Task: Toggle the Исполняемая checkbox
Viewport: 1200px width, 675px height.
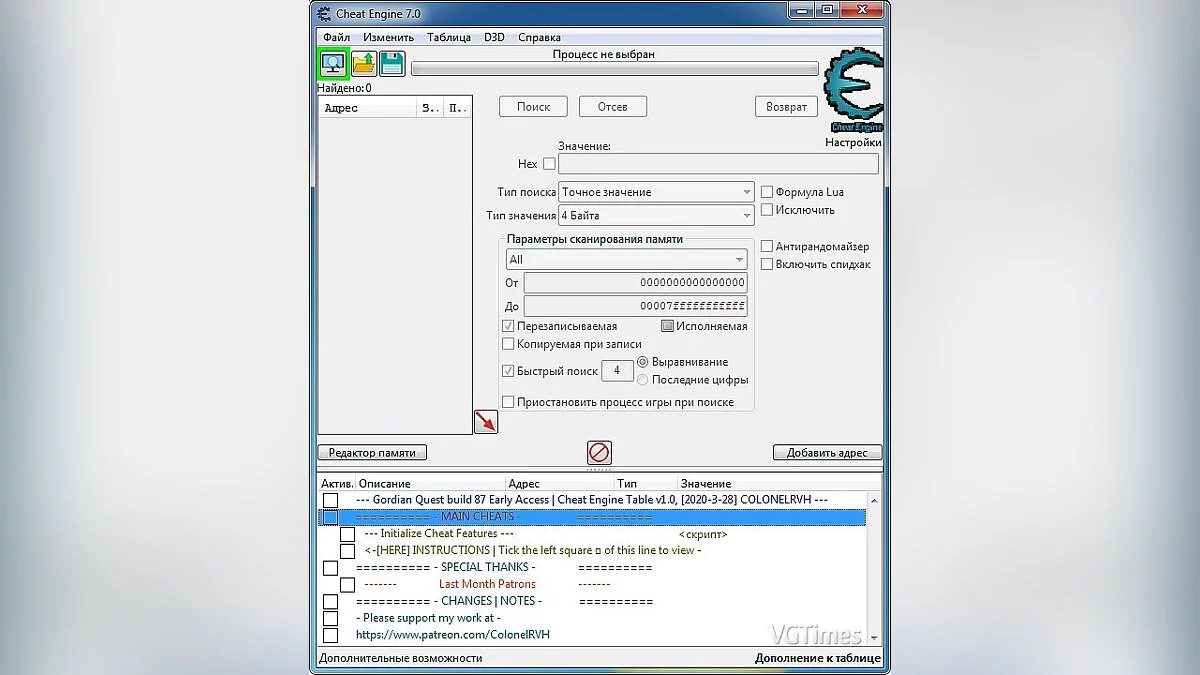Action: 667,326
